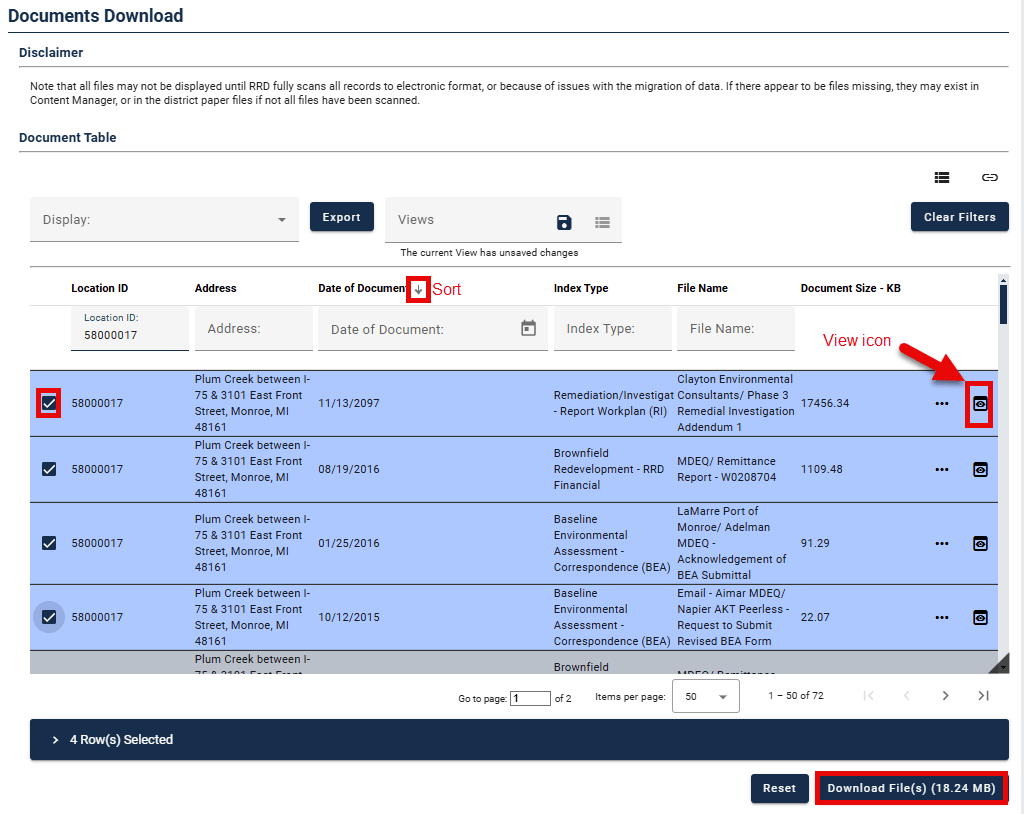Click Download File(s) (18.24 MB)
This screenshot has height=814, width=1024.
[911, 788]
